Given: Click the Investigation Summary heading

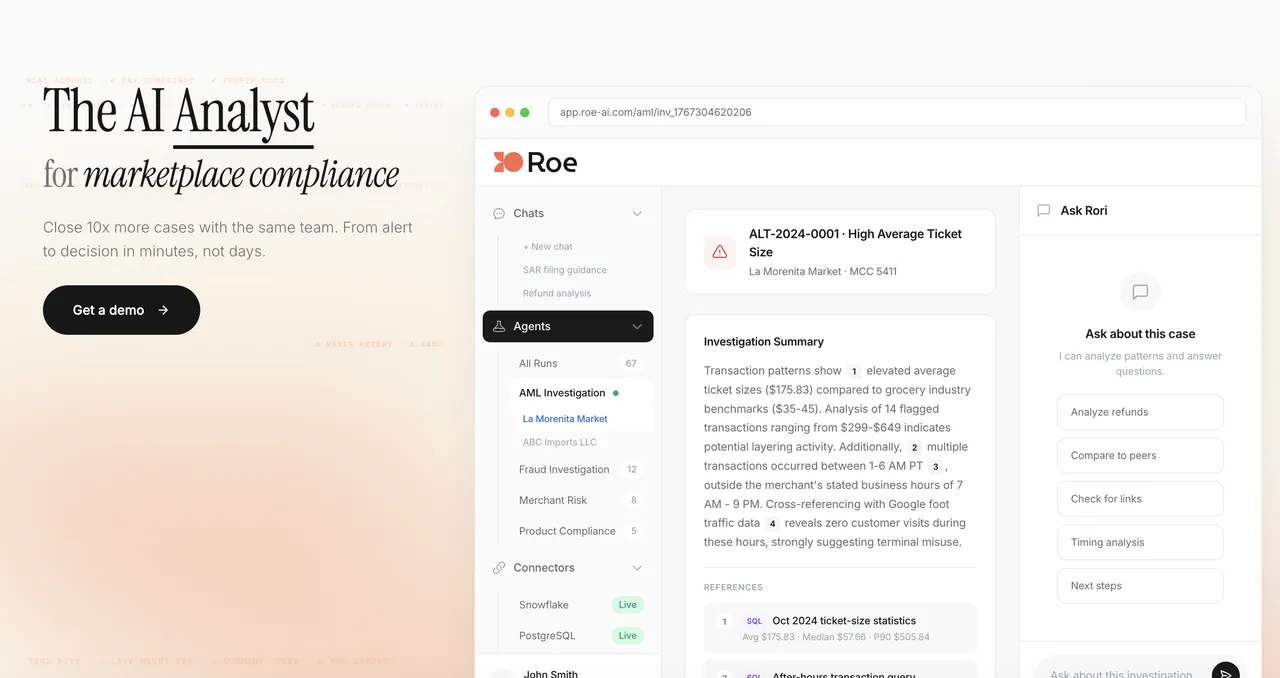Looking at the screenshot, I should 764,342.
